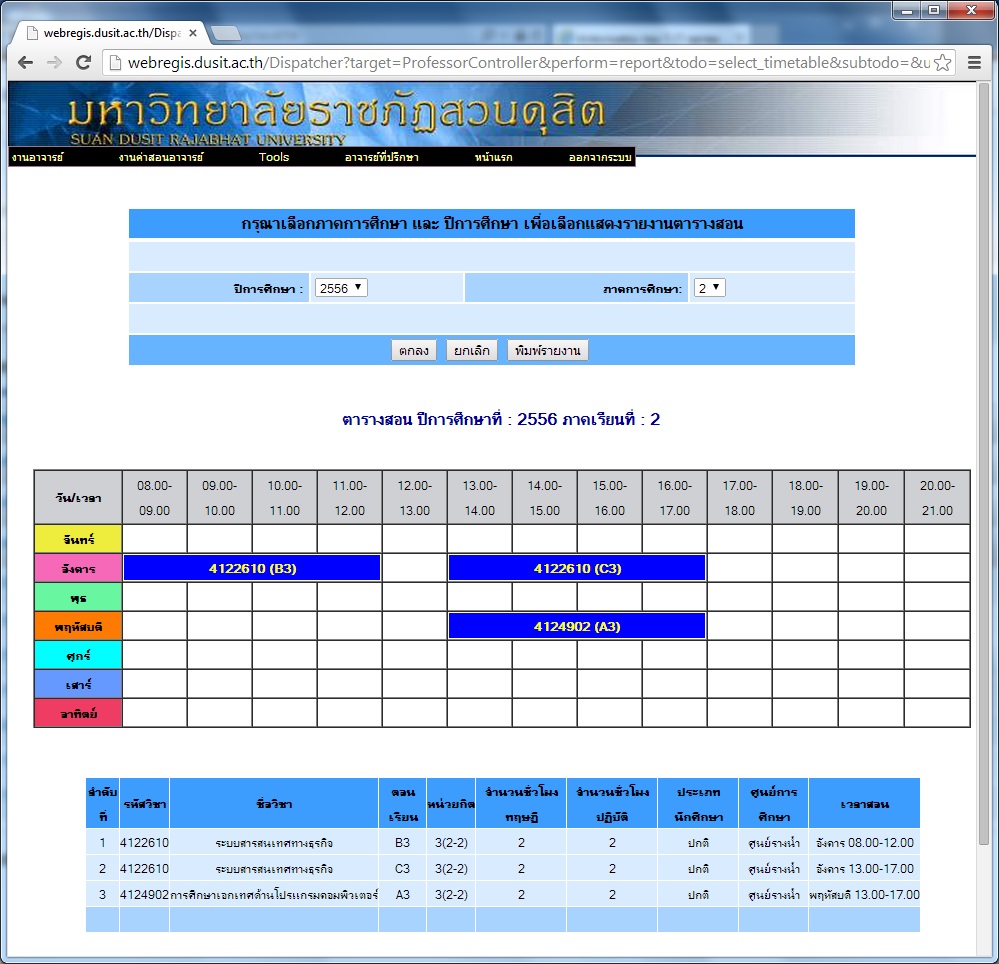999x964 pixels.
Task: Reload the page with the refresh icon
Action: [x=84, y=62]
